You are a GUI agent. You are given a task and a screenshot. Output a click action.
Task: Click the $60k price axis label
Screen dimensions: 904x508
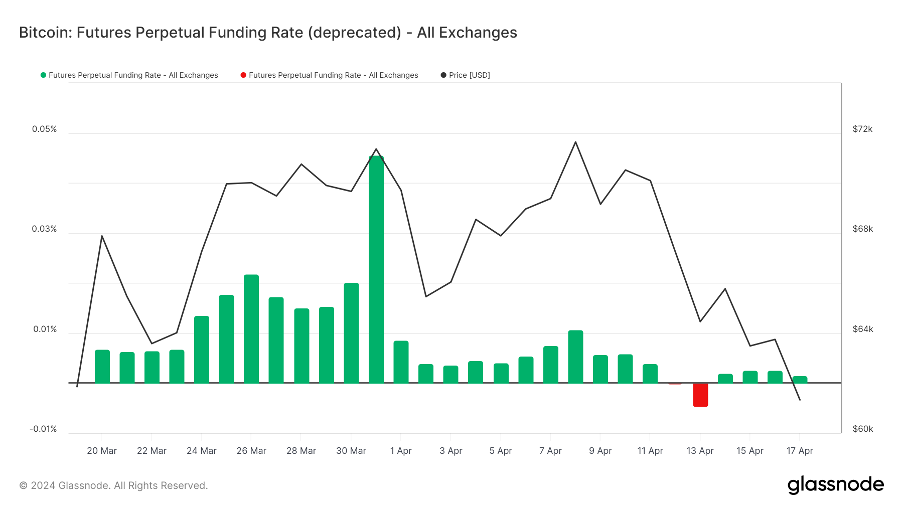[862, 429]
